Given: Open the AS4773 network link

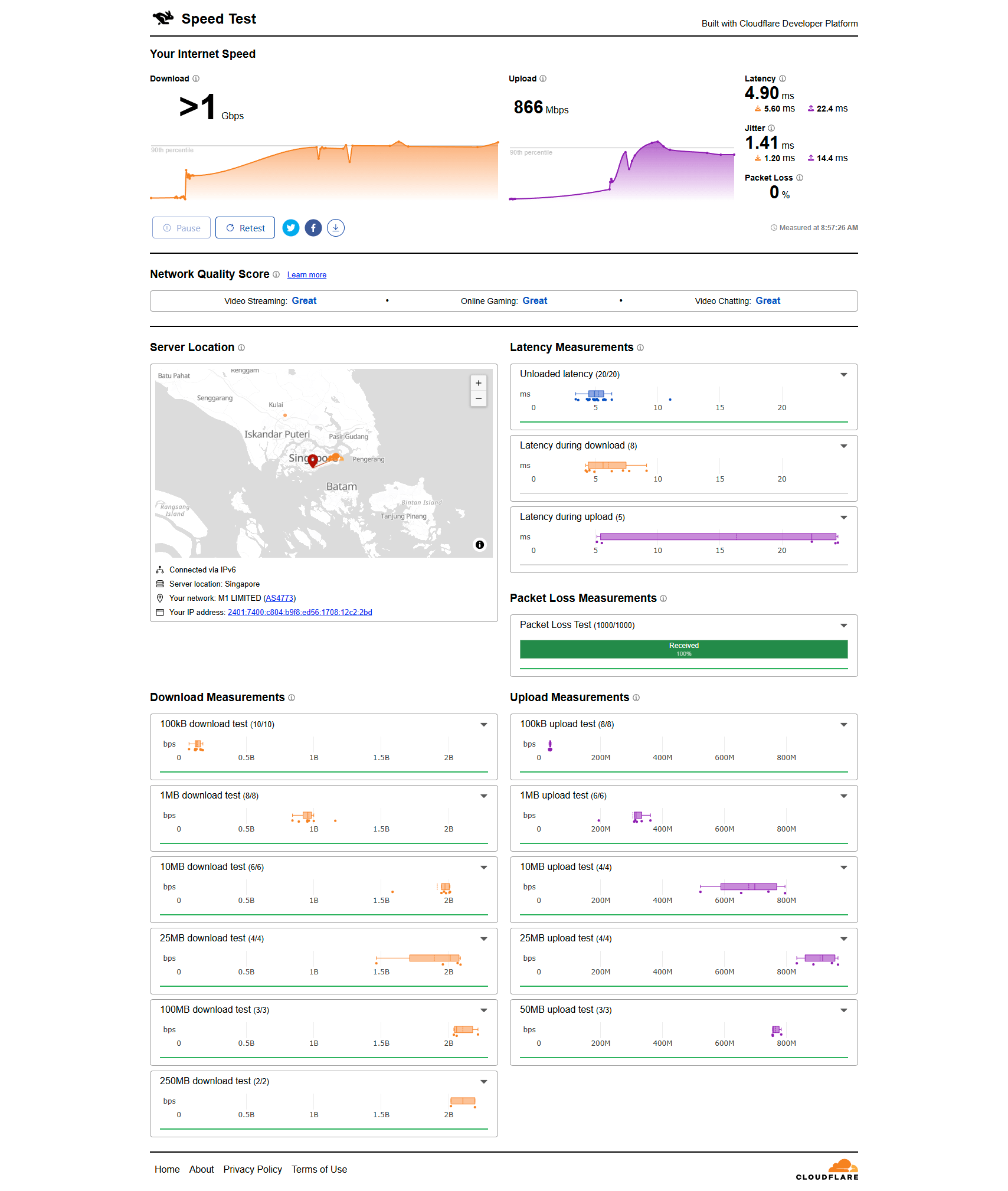Looking at the screenshot, I should (x=279, y=598).
